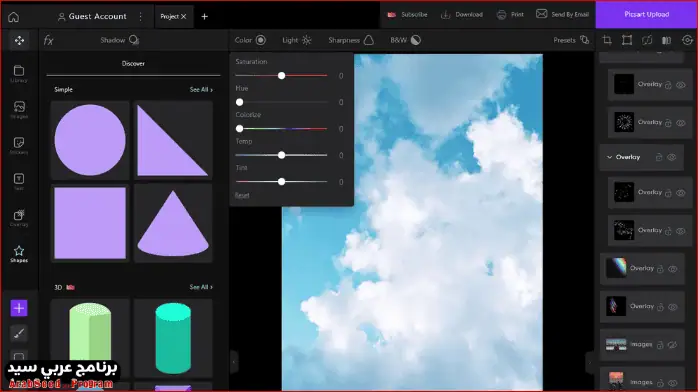Viewport: 698px width, 392px height.
Task: Hide the circular burst Overlay layer
Action: click(x=681, y=123)
